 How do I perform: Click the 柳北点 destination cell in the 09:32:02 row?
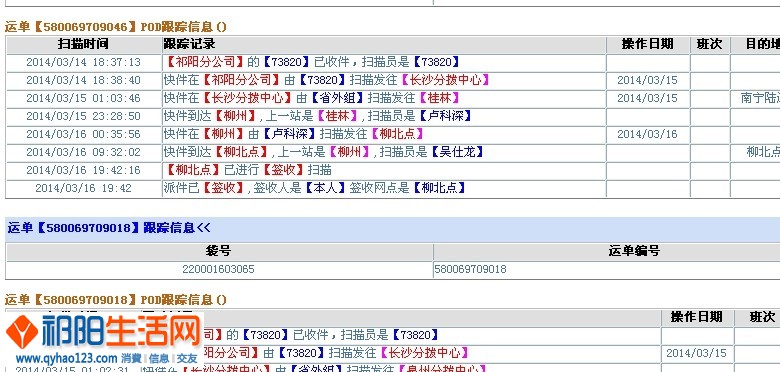[763, 152]
